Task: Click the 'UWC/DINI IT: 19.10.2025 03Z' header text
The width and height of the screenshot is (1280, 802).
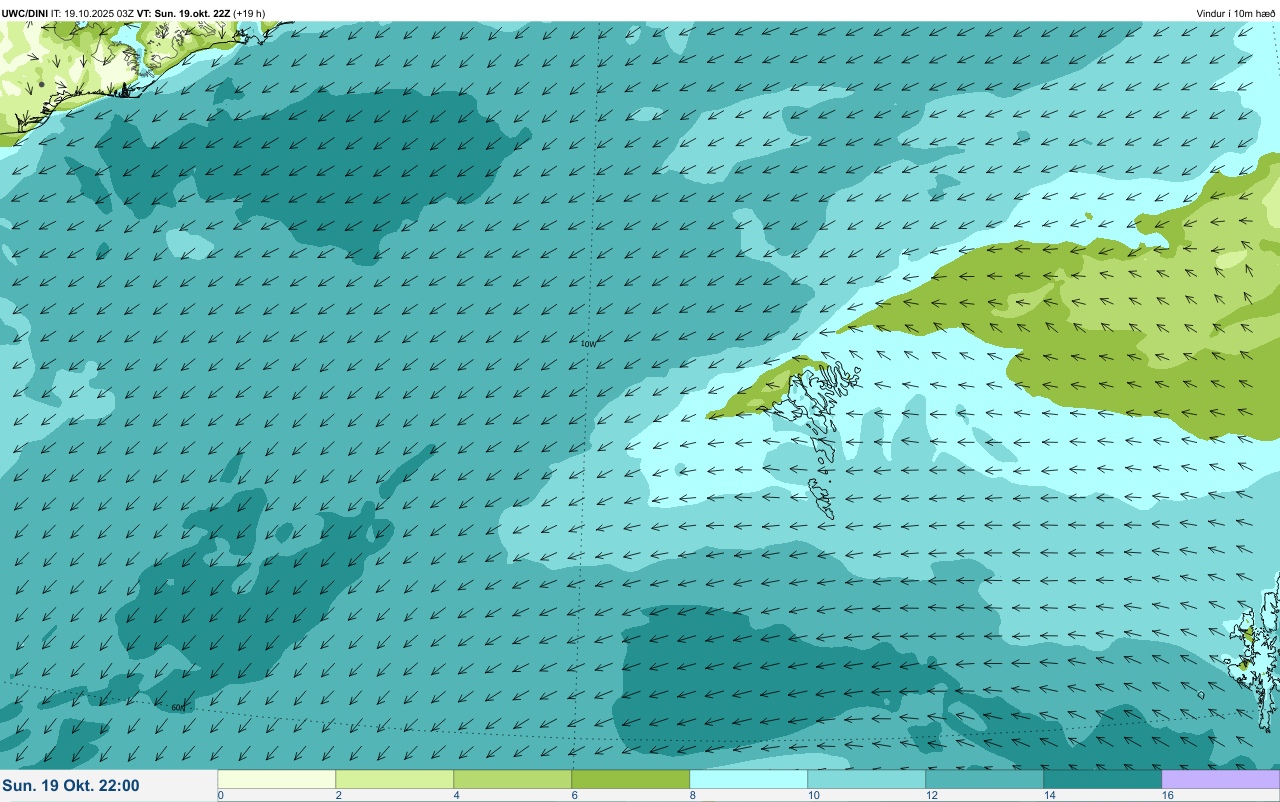Action: click(x=68, y=13)
